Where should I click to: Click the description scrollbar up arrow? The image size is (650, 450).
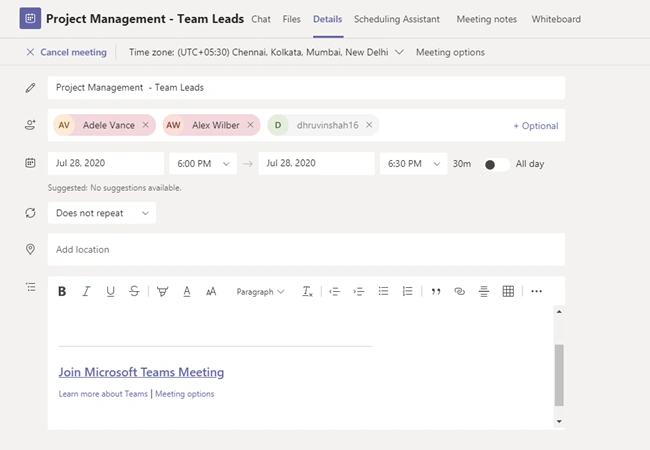tap(559, 312)
